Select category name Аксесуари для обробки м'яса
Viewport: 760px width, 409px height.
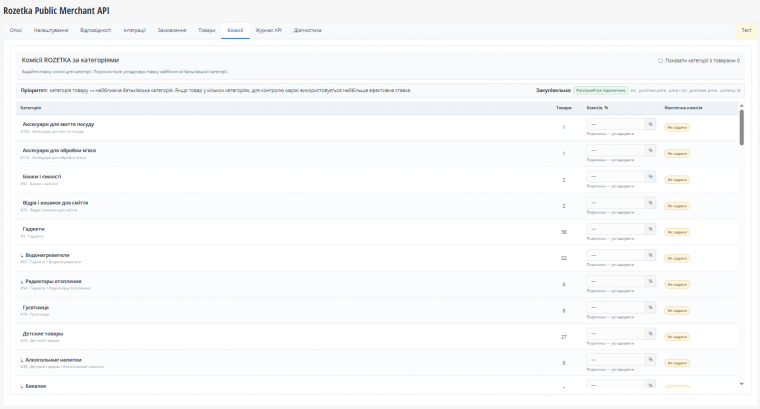[x=59, y=150]
